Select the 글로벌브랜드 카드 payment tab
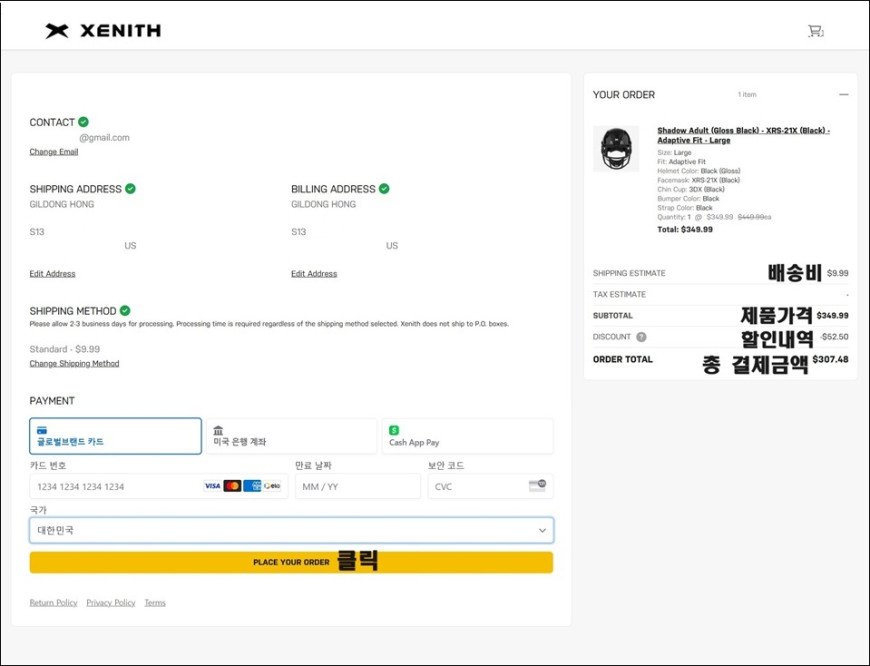The image size is (870, 666). point(115,436)
